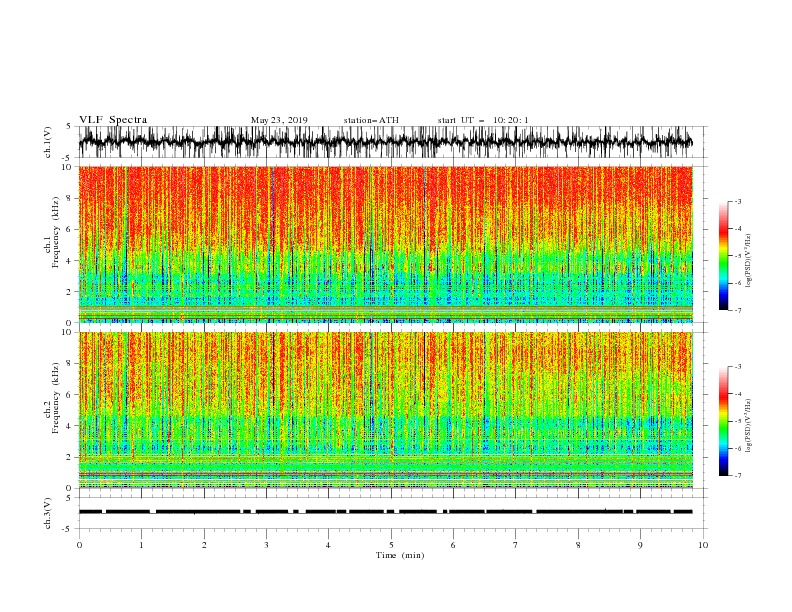This screenshot has height=612, width=792.
Task: Click ch.1 frequency tick label "8"
Action: tap(70, 198)
